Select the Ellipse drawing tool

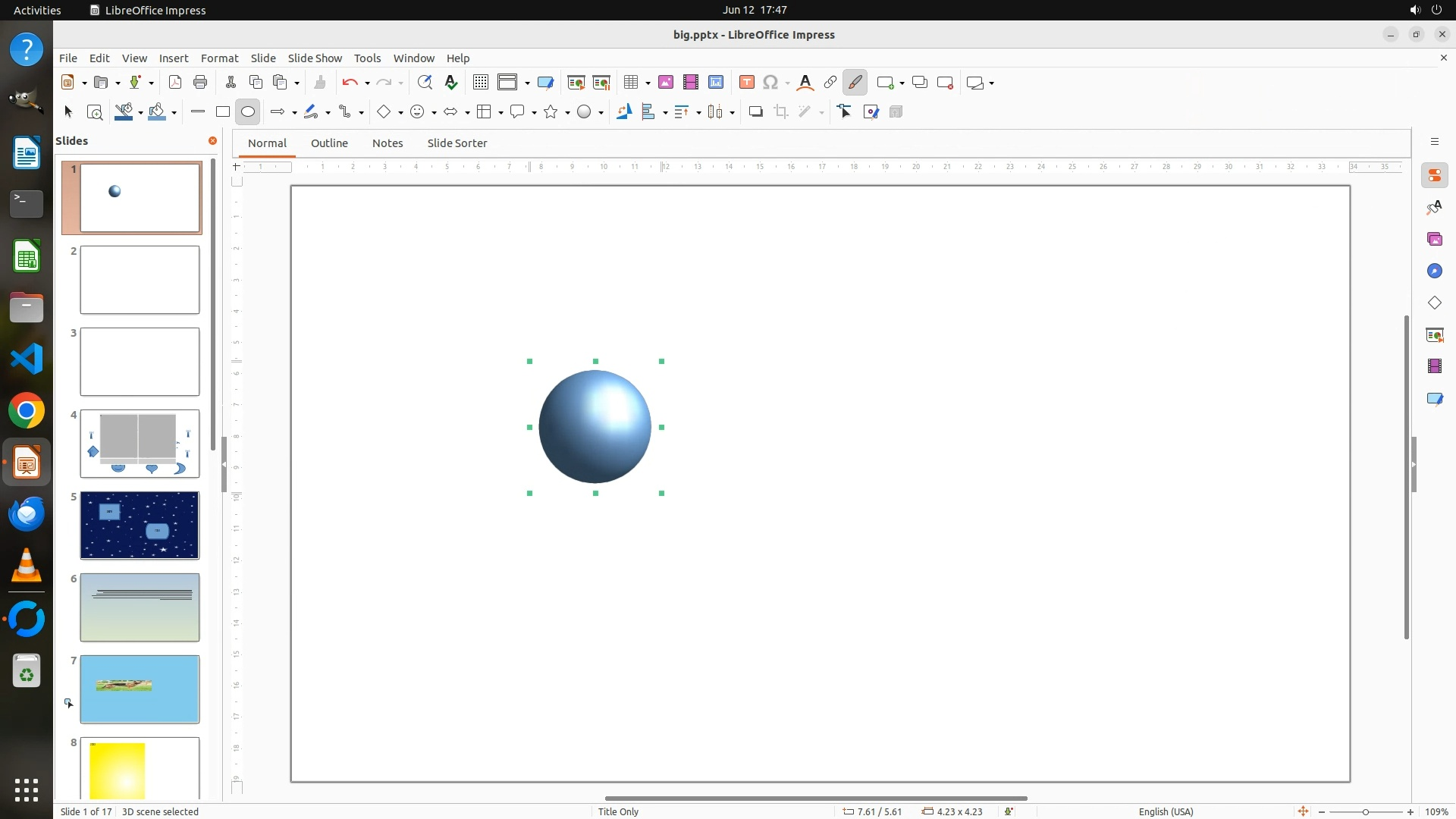(x=248, y=112)
